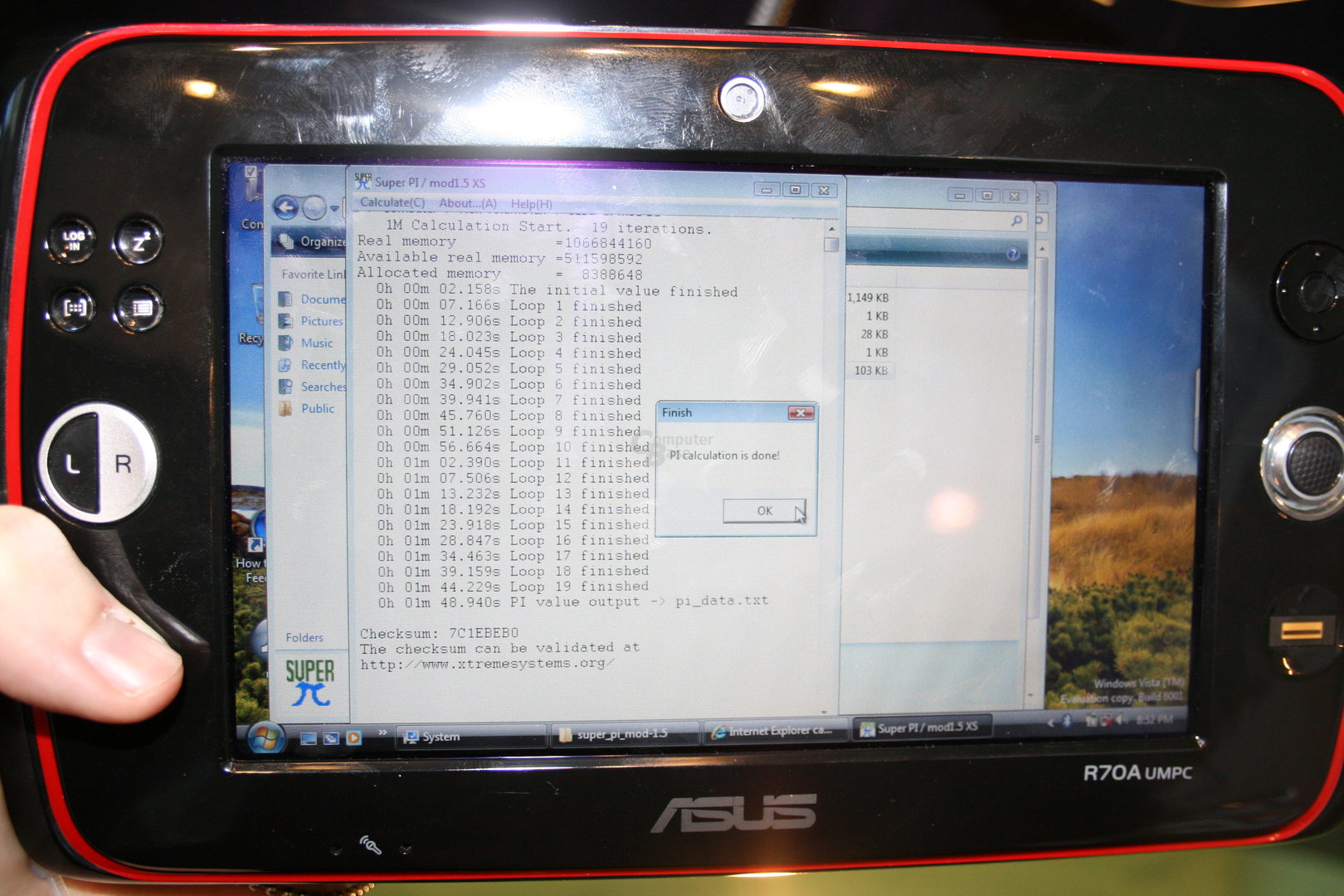Click the Music icon in Favorite Links
The height and width of the screenshot is (896, 1344).
(285, 343)
